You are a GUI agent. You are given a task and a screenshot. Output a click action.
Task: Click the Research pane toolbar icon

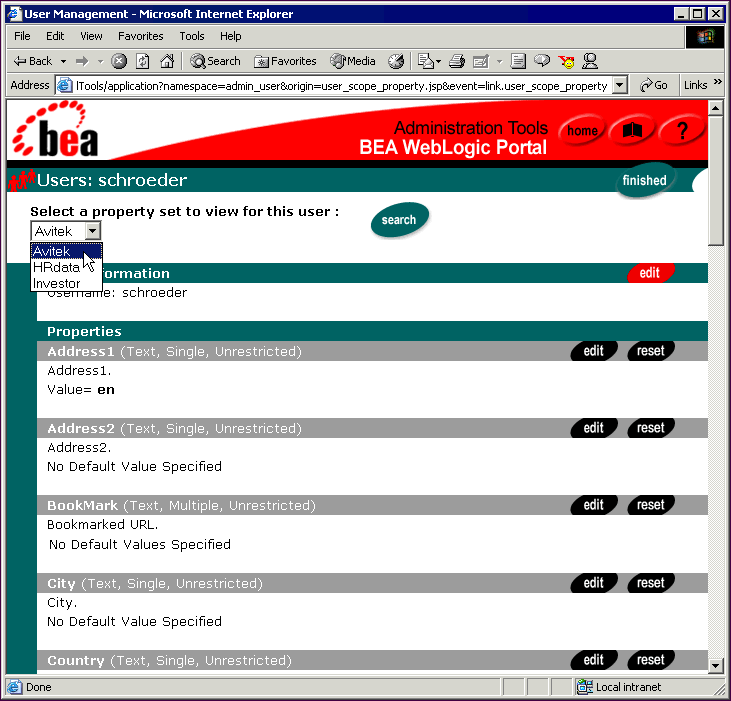point(518,61)
